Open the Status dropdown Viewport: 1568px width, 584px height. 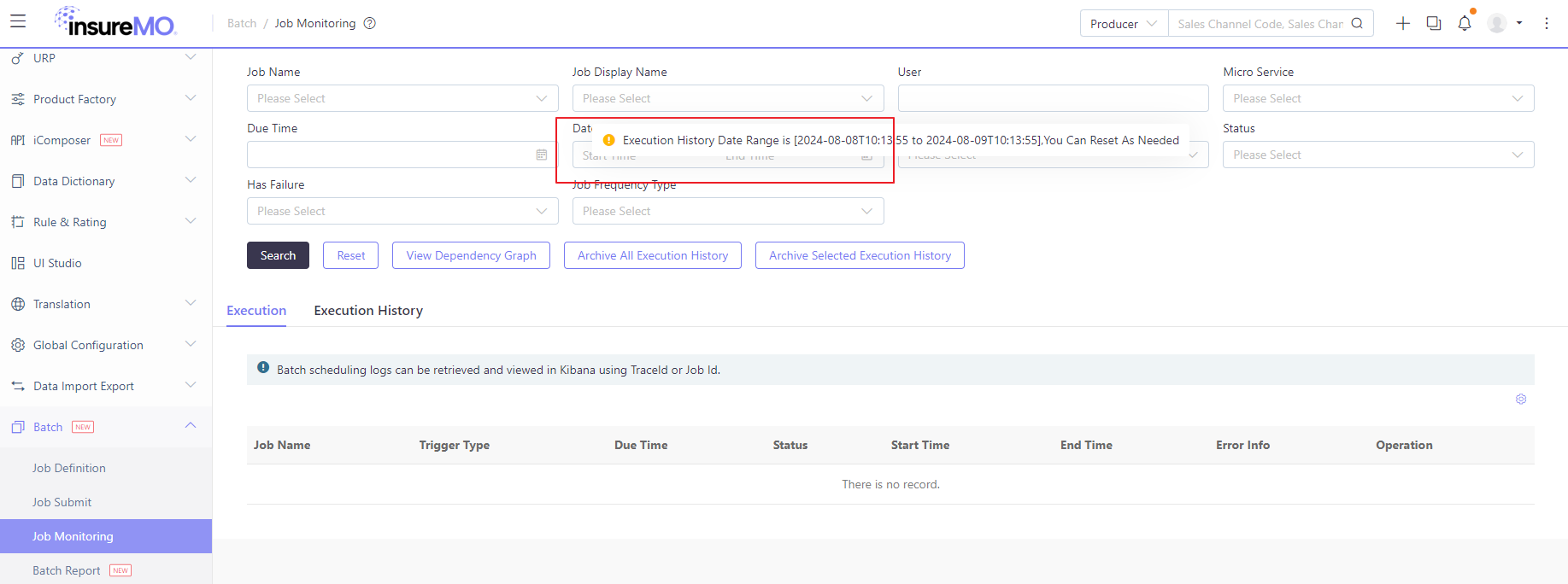[x=1378, y=155]
